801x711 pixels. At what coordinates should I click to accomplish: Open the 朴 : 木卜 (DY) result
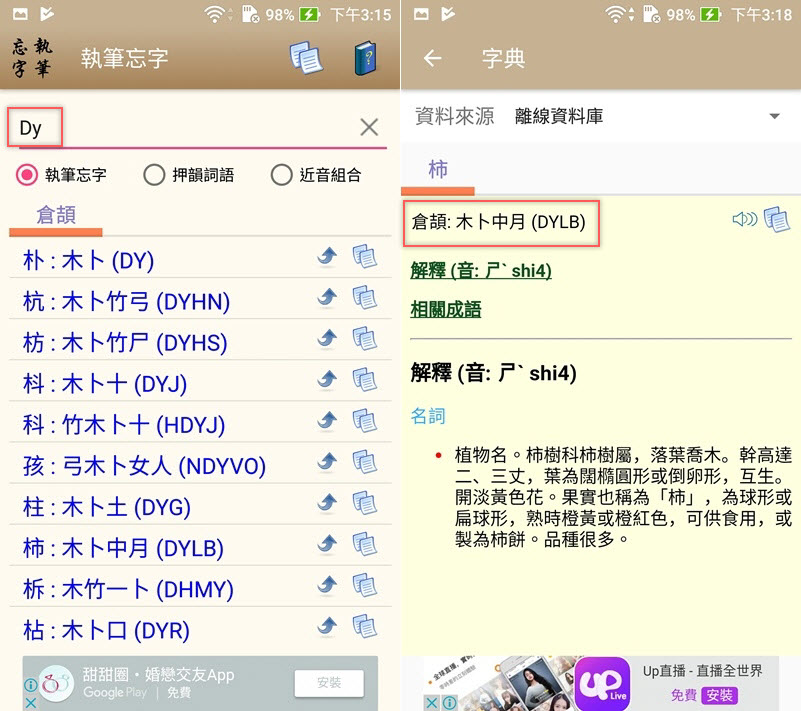click(x=88, y=261)
